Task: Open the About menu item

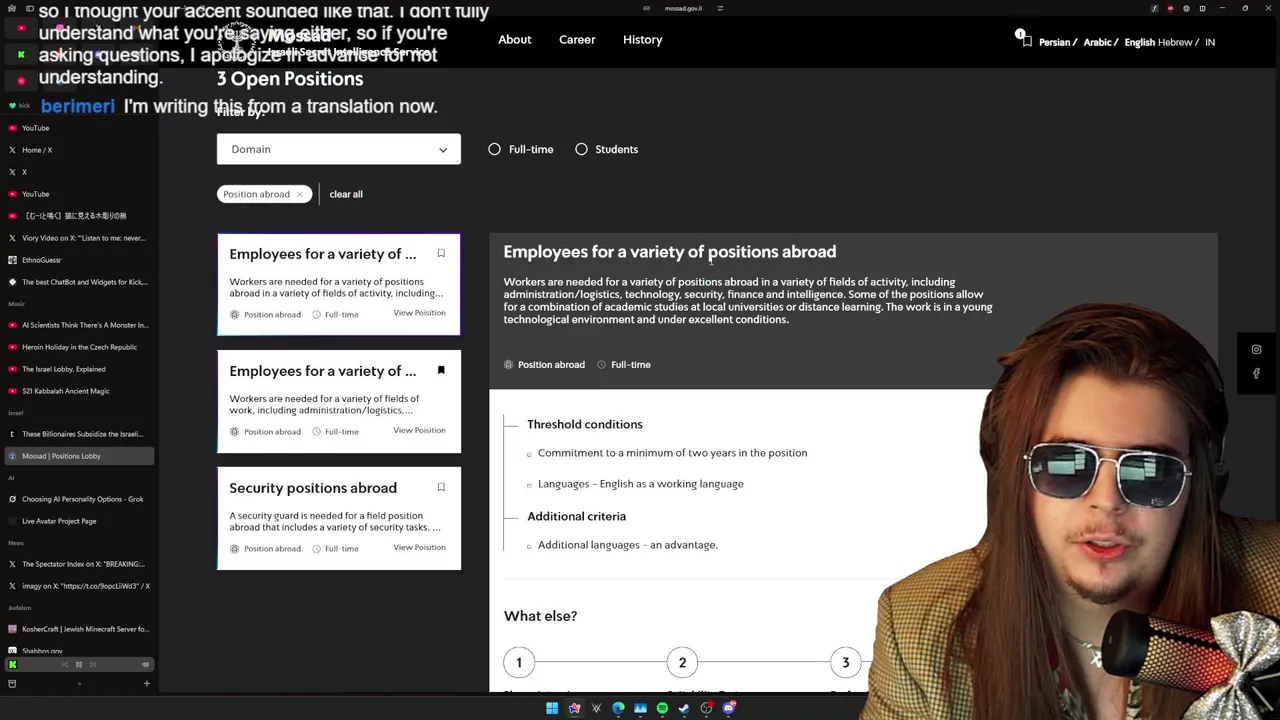Action: click(515, 40)
